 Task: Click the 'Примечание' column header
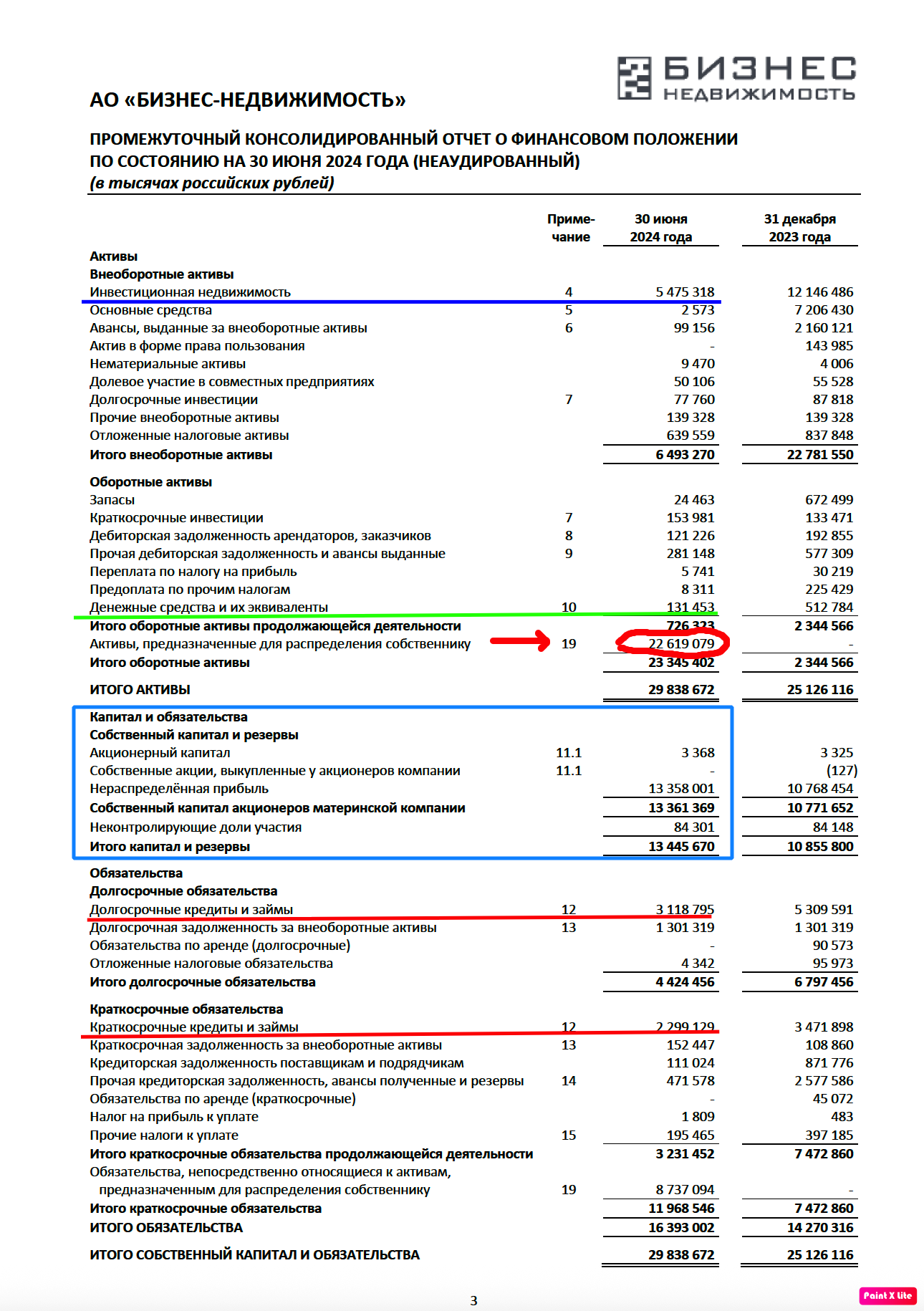571,228
